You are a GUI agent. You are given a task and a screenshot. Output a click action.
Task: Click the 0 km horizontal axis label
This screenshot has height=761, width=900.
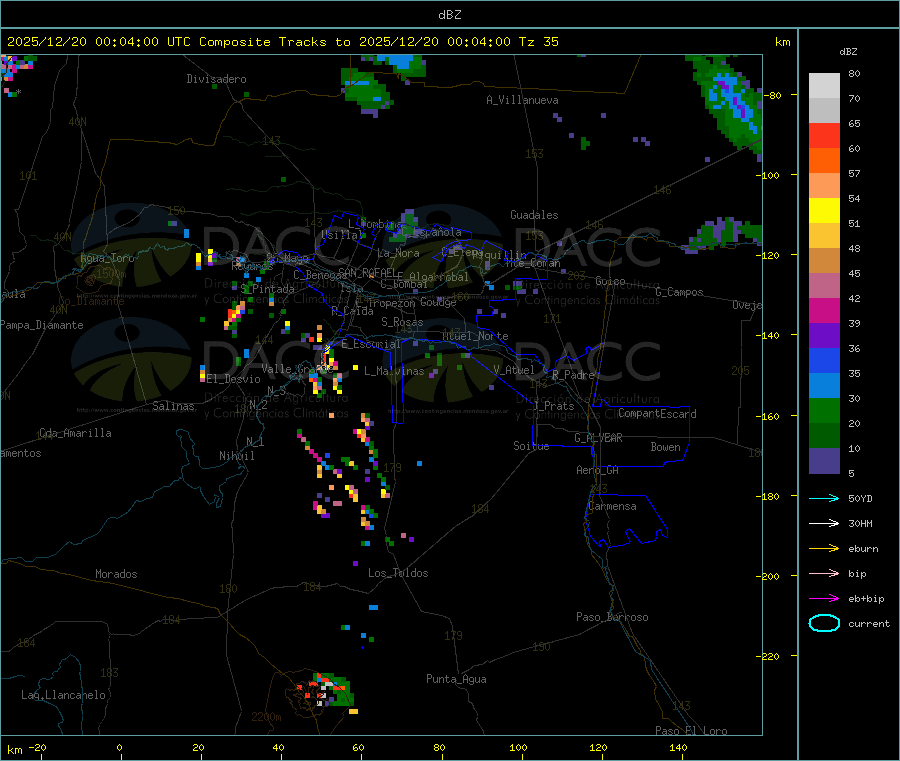point(119,747)
